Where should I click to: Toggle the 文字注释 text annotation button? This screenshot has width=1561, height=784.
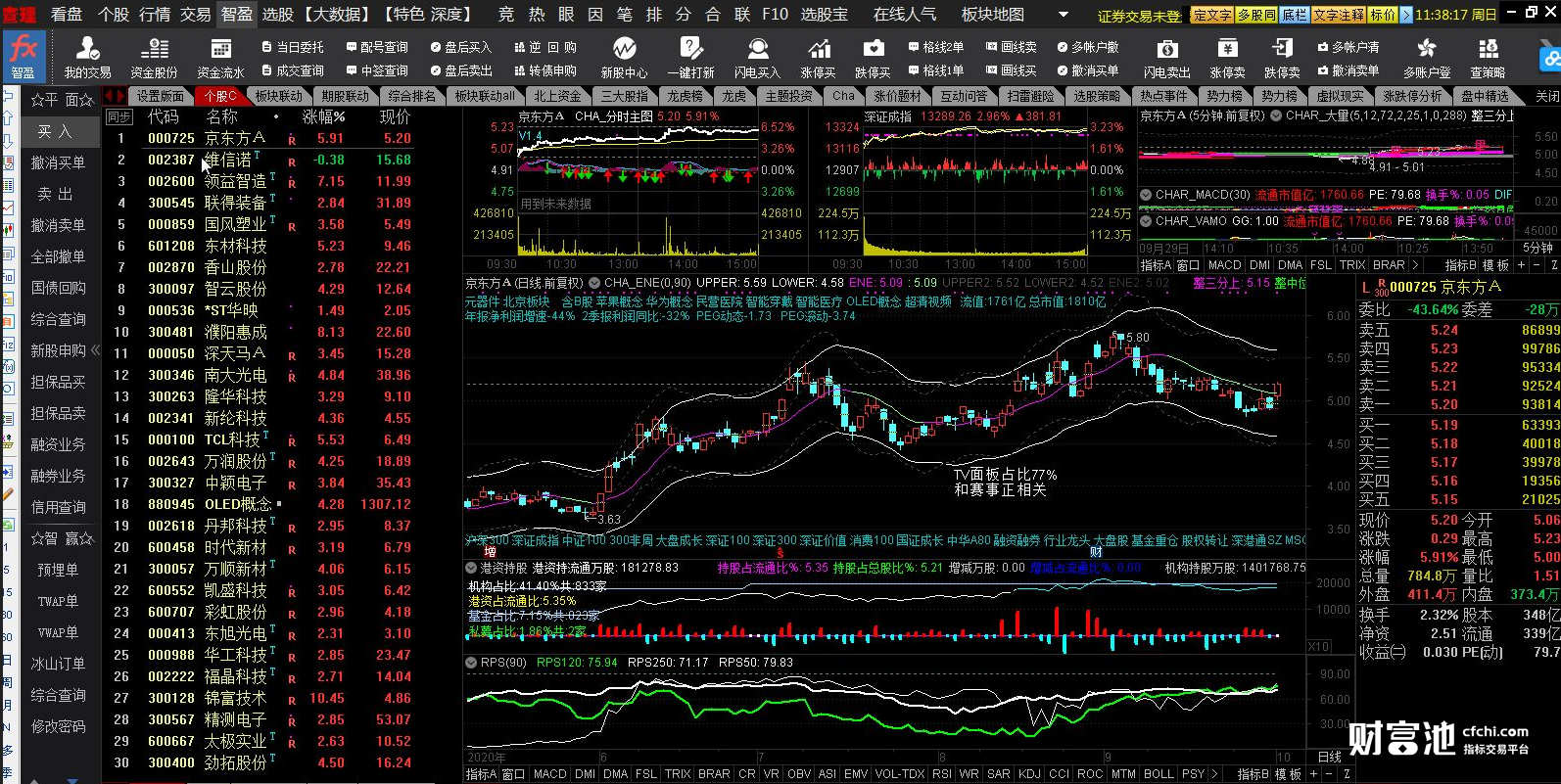(1339, 15)
